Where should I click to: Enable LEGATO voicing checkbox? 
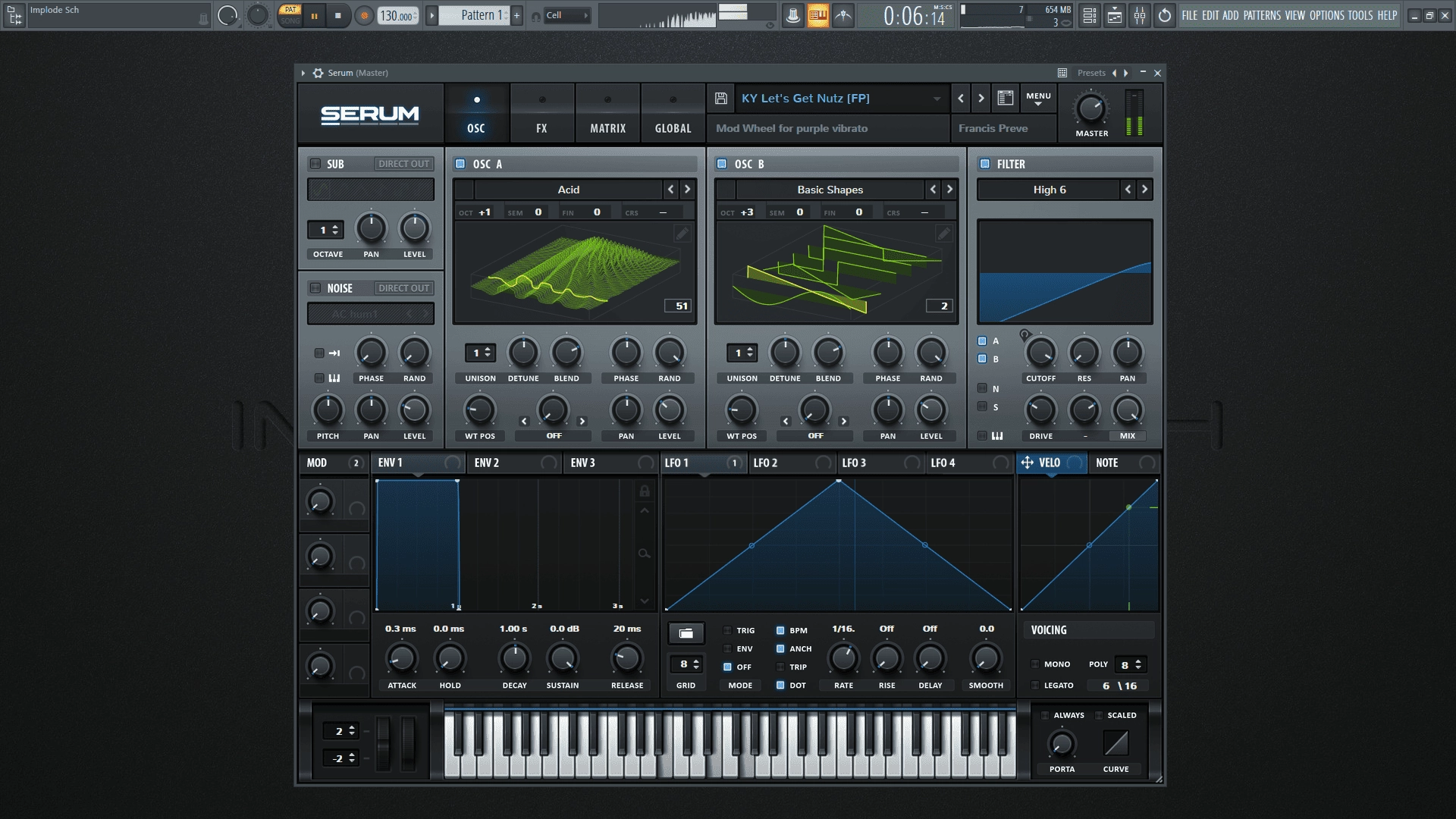click(x=1035, y=686)
